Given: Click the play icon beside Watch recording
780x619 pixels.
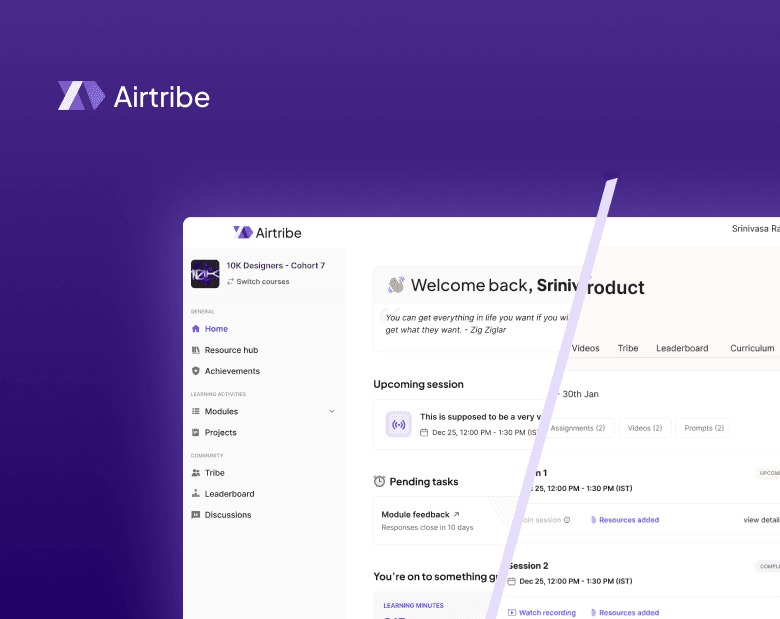Looking at the screenshot, I should click(512, 613).
